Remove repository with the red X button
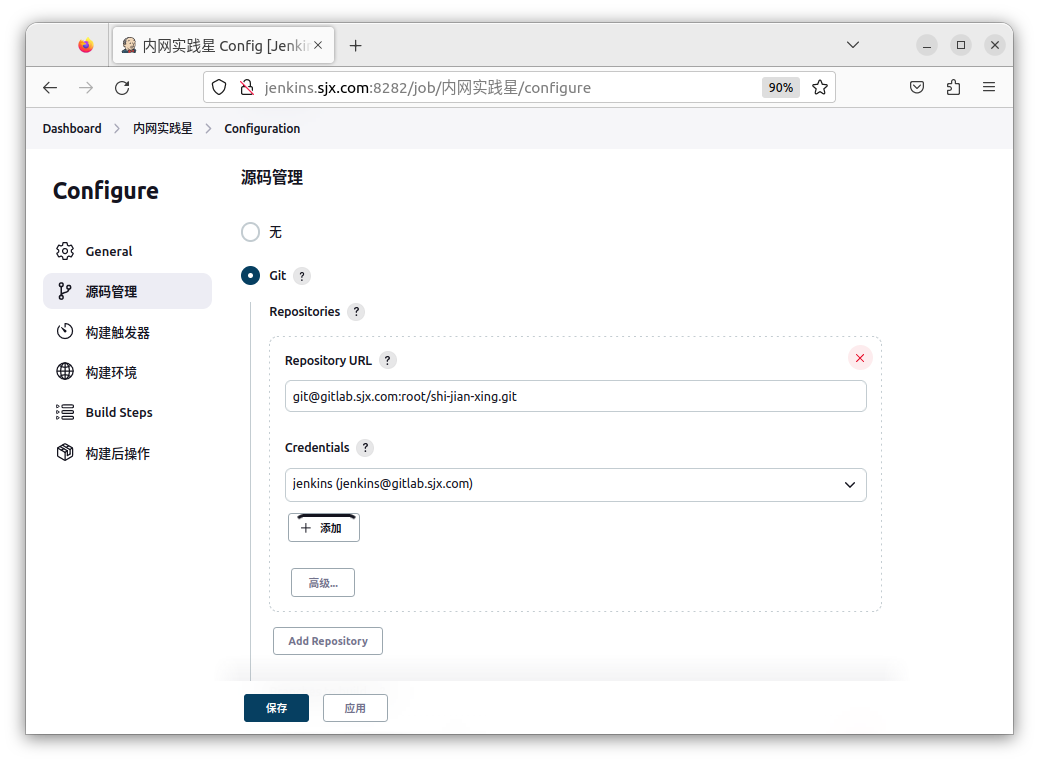Screen dimensions: 1039x763 pos(860,358)
